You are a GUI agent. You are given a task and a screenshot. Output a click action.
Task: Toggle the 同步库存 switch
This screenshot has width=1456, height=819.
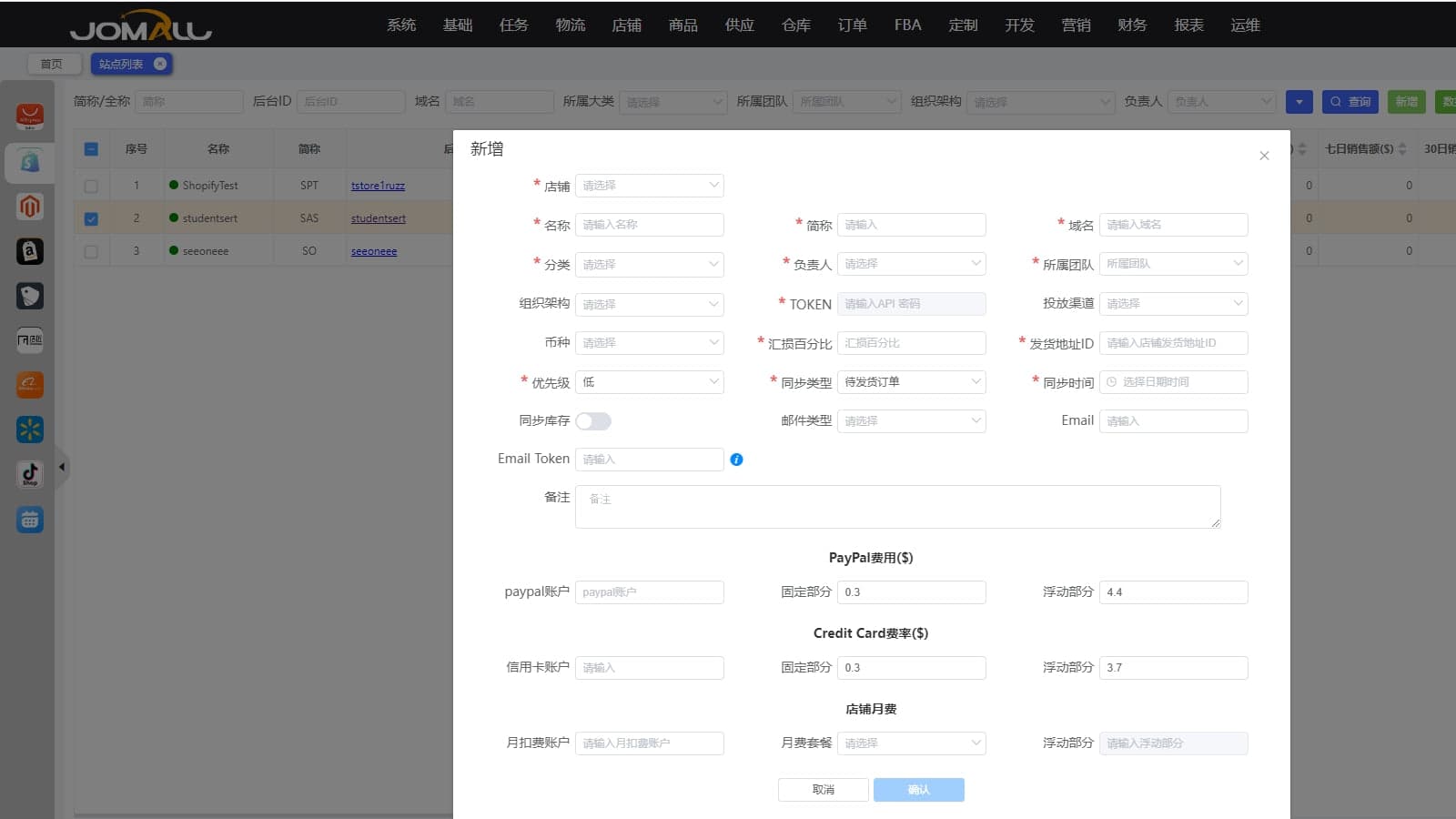click(x=593, y=421)
